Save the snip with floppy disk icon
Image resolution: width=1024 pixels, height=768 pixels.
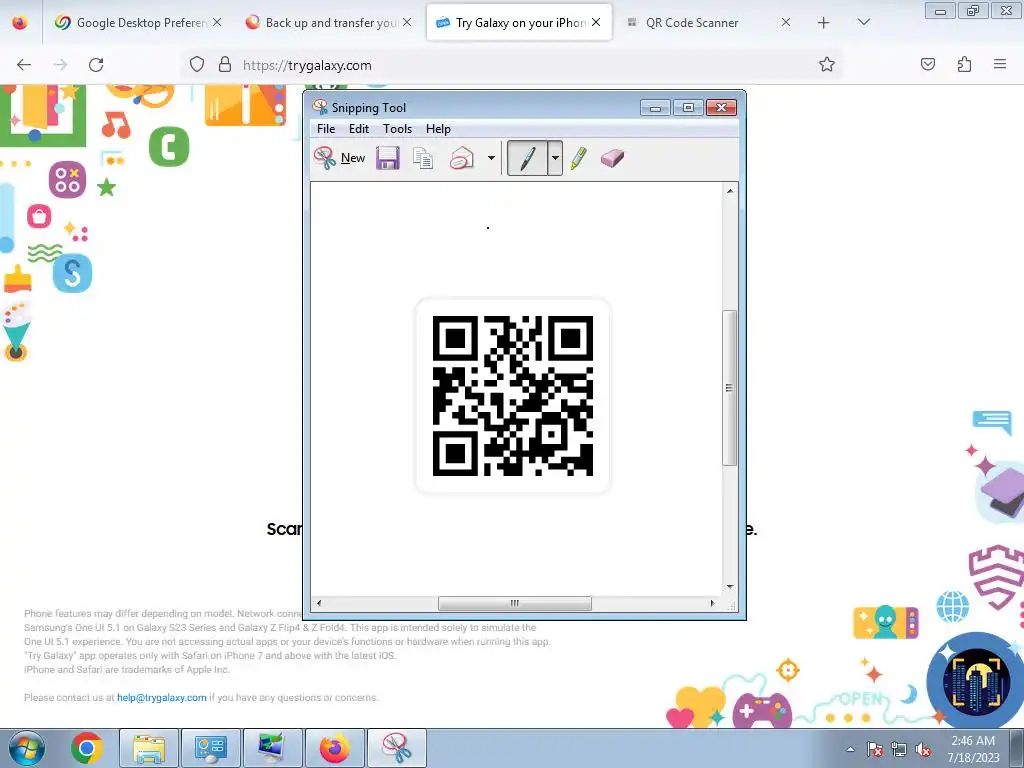click(387, 158)
